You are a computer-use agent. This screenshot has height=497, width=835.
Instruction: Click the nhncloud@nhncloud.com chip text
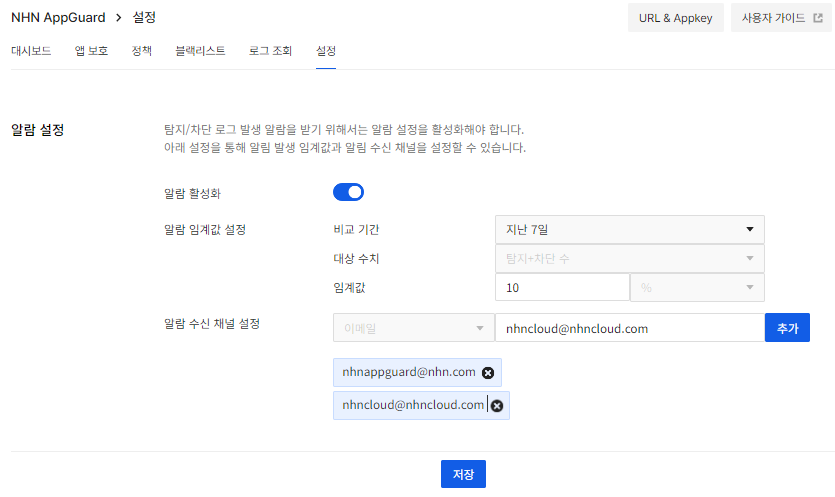click(413, 405)
